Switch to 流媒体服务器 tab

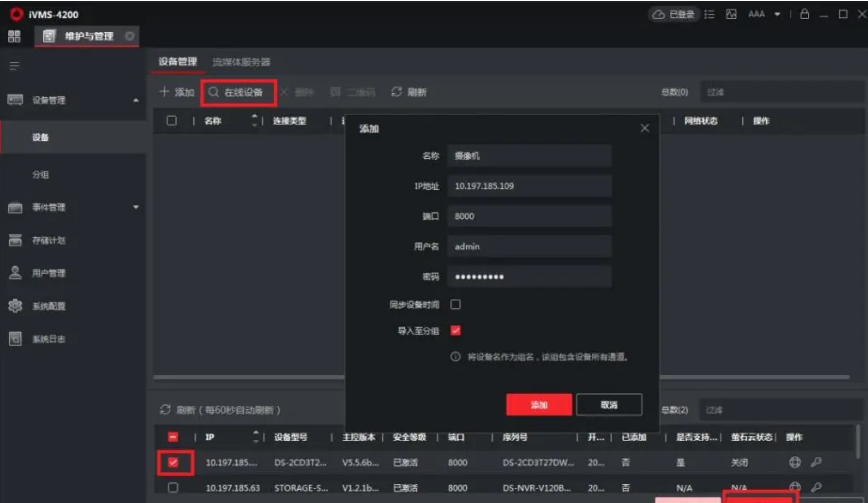[241, 62]
